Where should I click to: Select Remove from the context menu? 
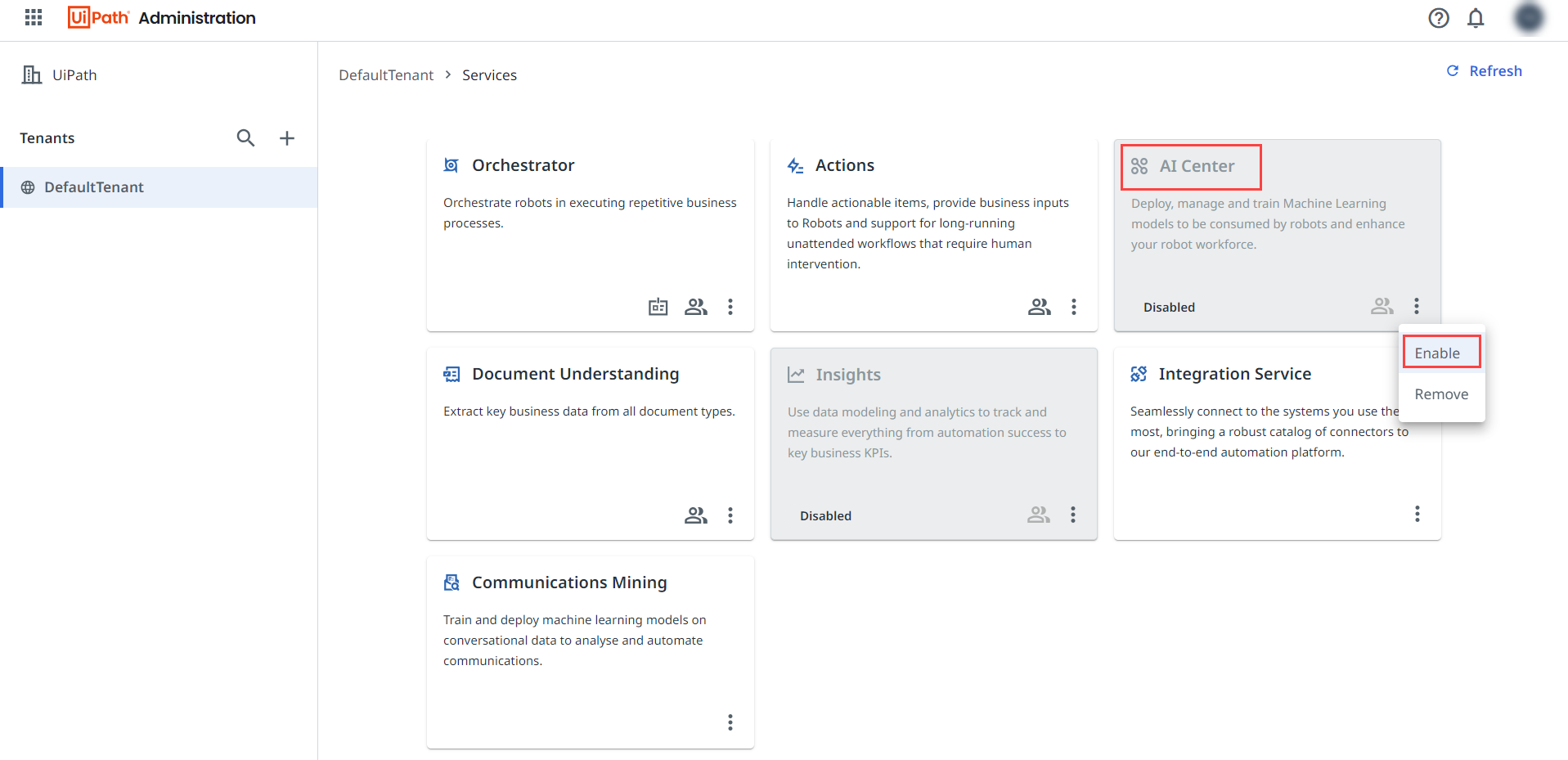click(x=1441, y=394)
